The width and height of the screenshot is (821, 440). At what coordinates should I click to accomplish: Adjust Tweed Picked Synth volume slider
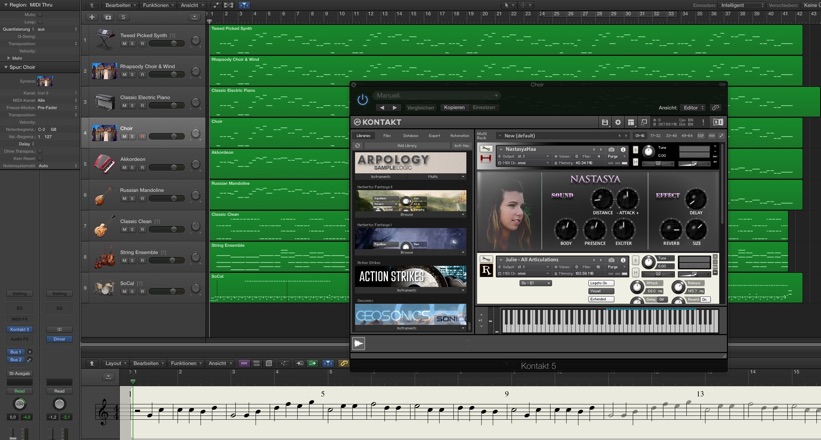coord(167,43)
